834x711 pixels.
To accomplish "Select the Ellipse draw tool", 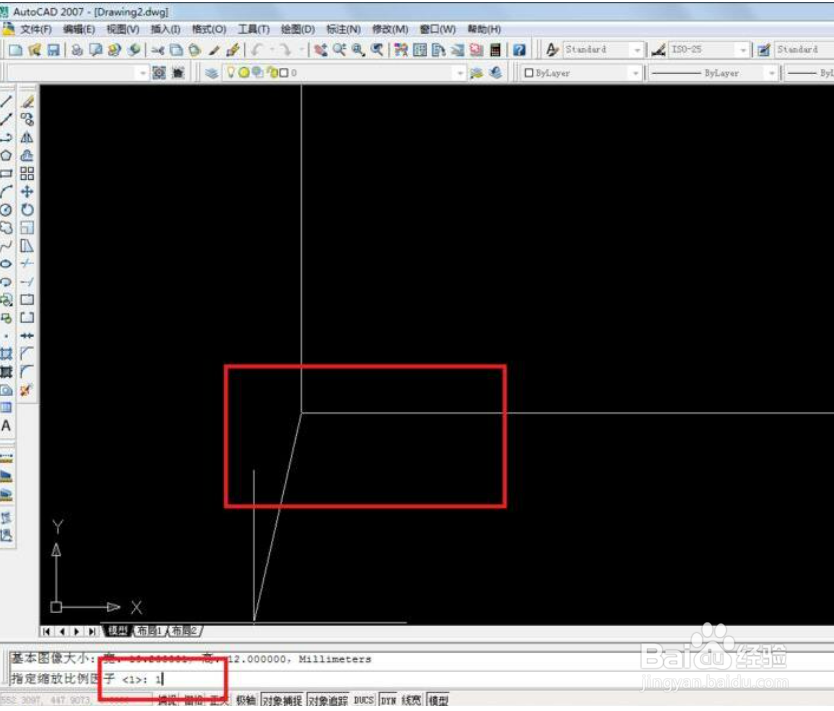I will [6, 264].
